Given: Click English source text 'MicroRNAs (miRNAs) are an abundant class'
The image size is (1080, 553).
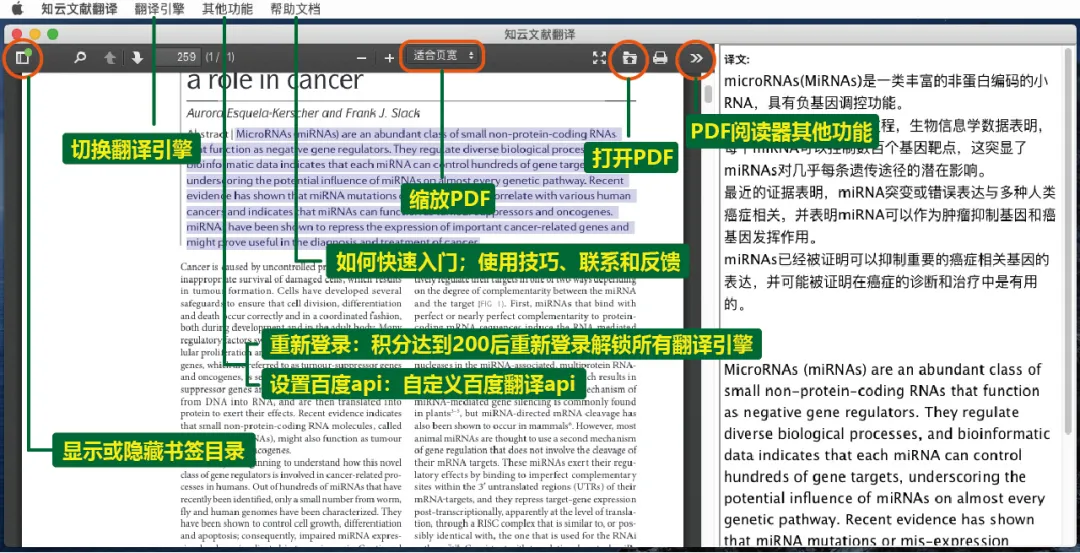Looking at the screenshot, I should coord(883,369).
